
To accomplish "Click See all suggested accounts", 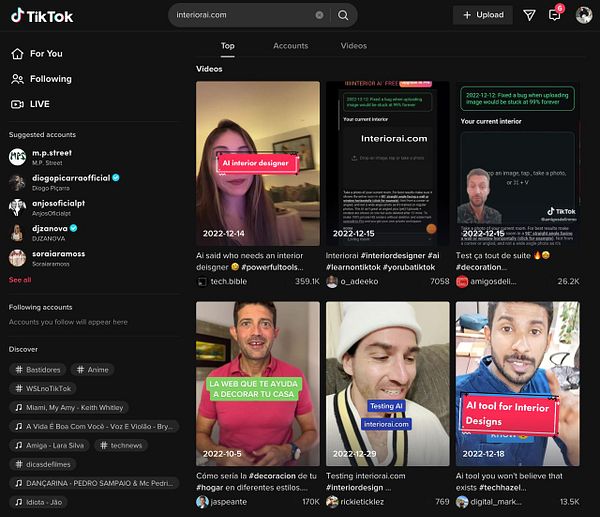I will pyautogui.click(x=20, y=280).
